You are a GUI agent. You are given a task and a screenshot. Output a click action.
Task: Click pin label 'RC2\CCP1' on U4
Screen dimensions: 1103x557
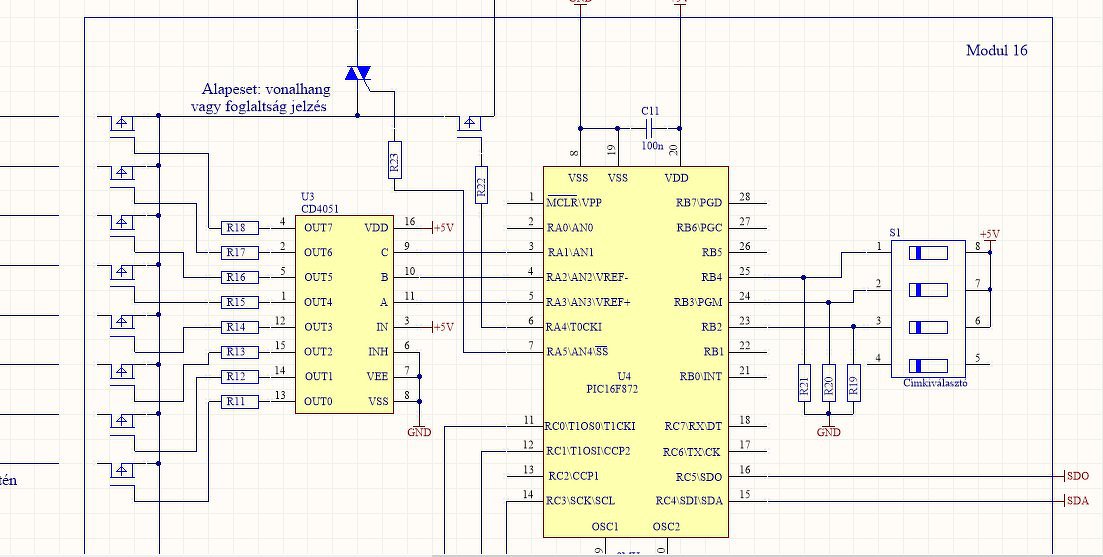pos(573,476)
